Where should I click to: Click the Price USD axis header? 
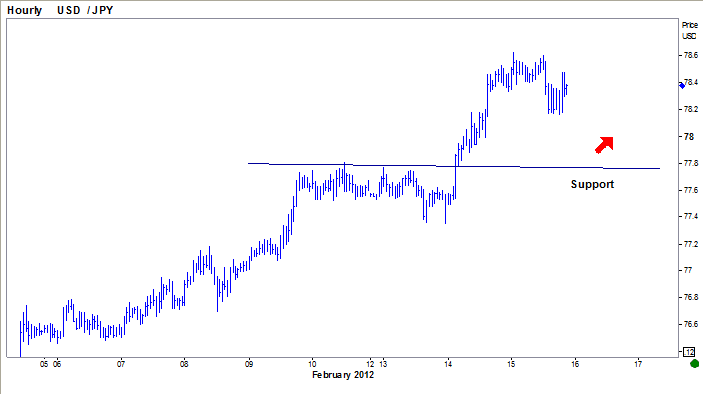pos(689,31)
